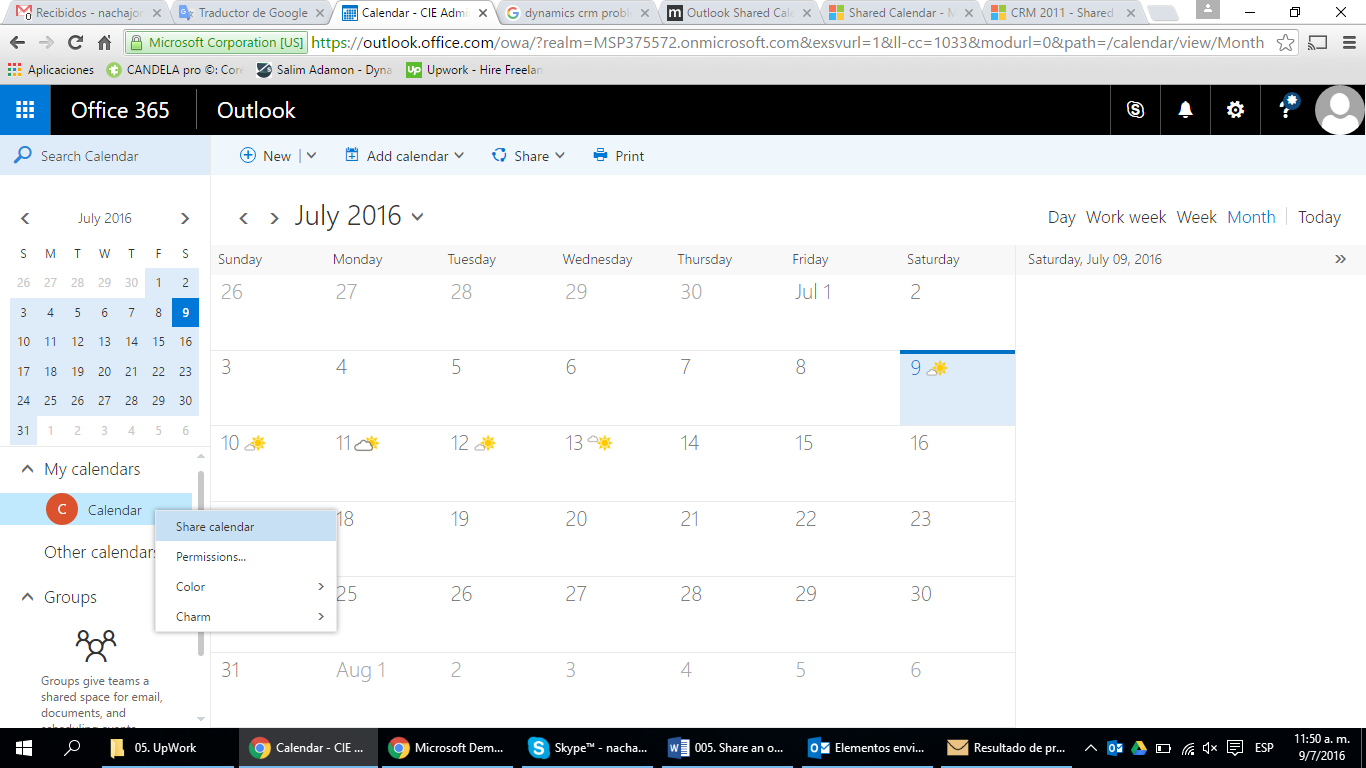Viewport: 1366px width, 768px height.
Task: Open Salim Adamon bookmark
Action: pyautogui.click(x=324, y=70)
